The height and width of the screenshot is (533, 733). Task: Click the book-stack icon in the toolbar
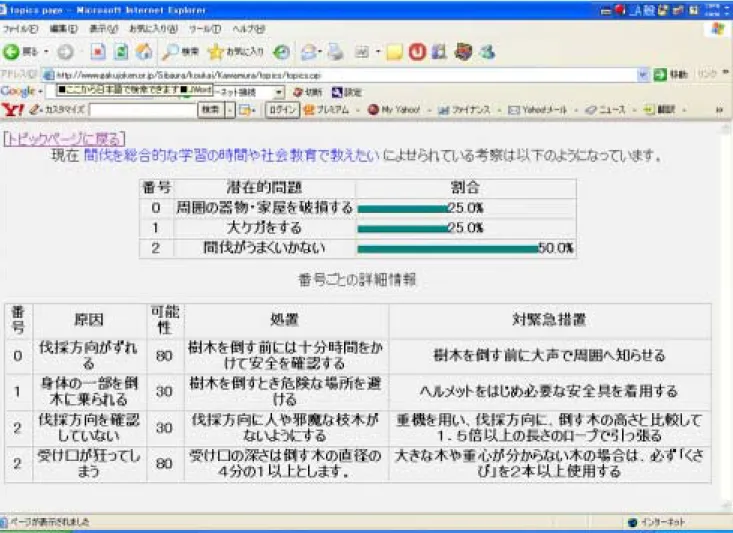click(x=439, y=52)
